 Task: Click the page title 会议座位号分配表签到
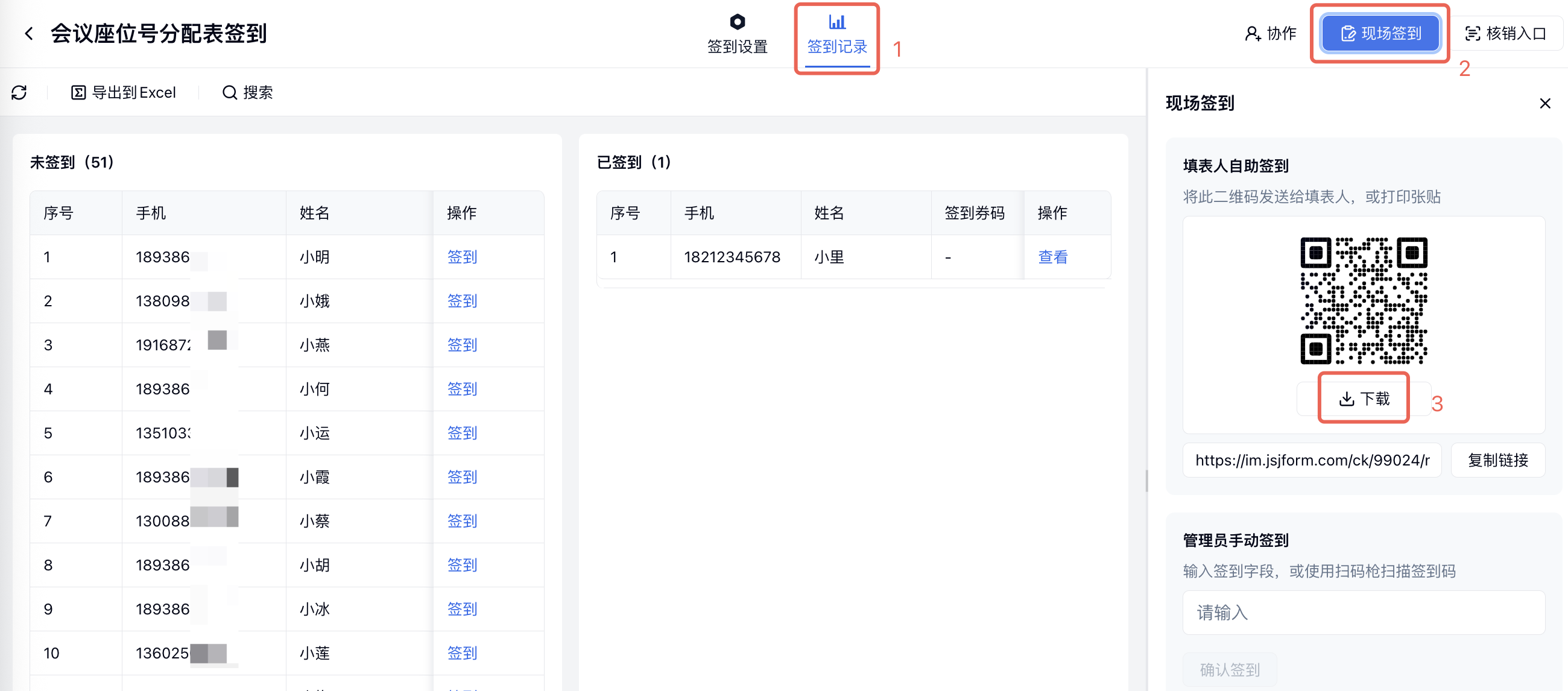pyautogui.click(x=158, y=34)
